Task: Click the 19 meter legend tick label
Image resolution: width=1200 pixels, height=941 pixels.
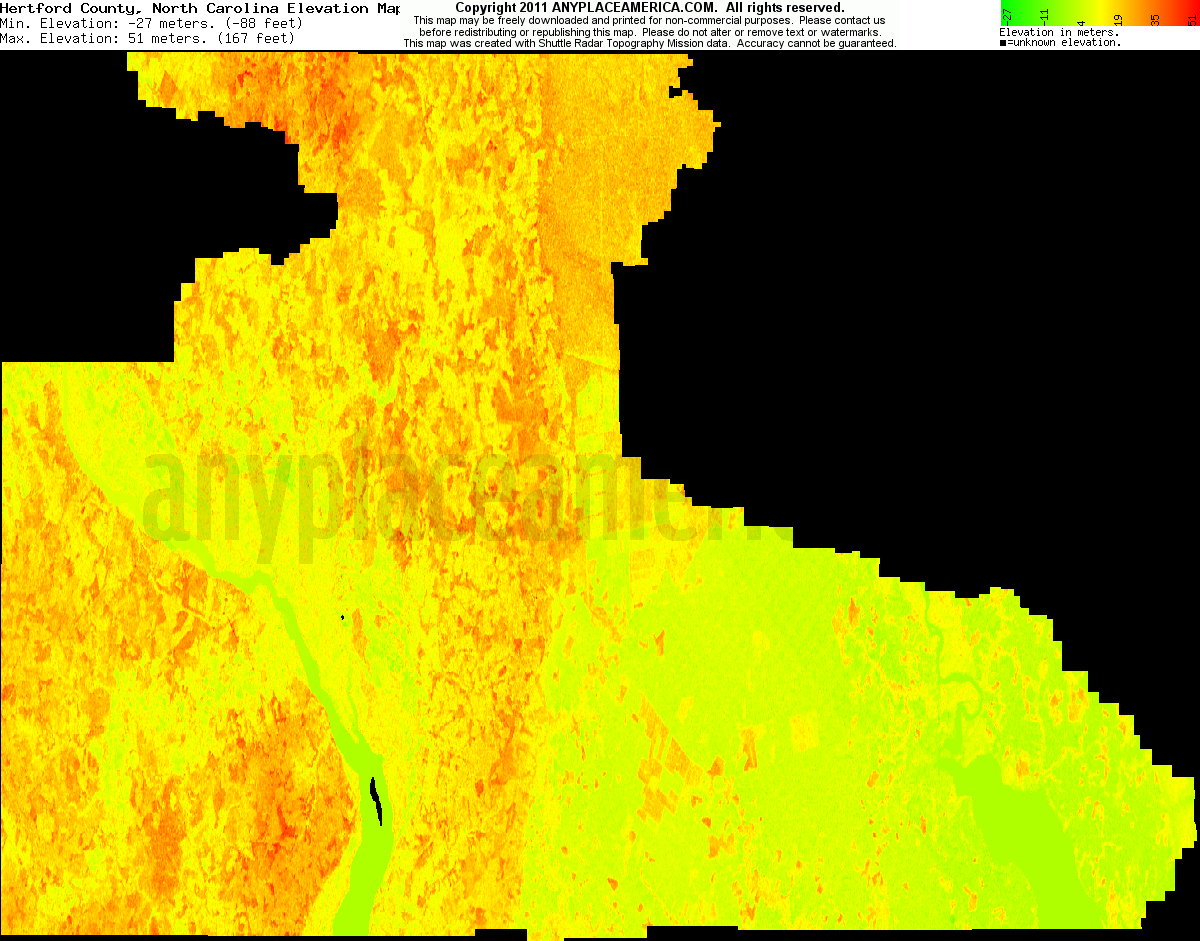Action: (x=1117, y=18)
